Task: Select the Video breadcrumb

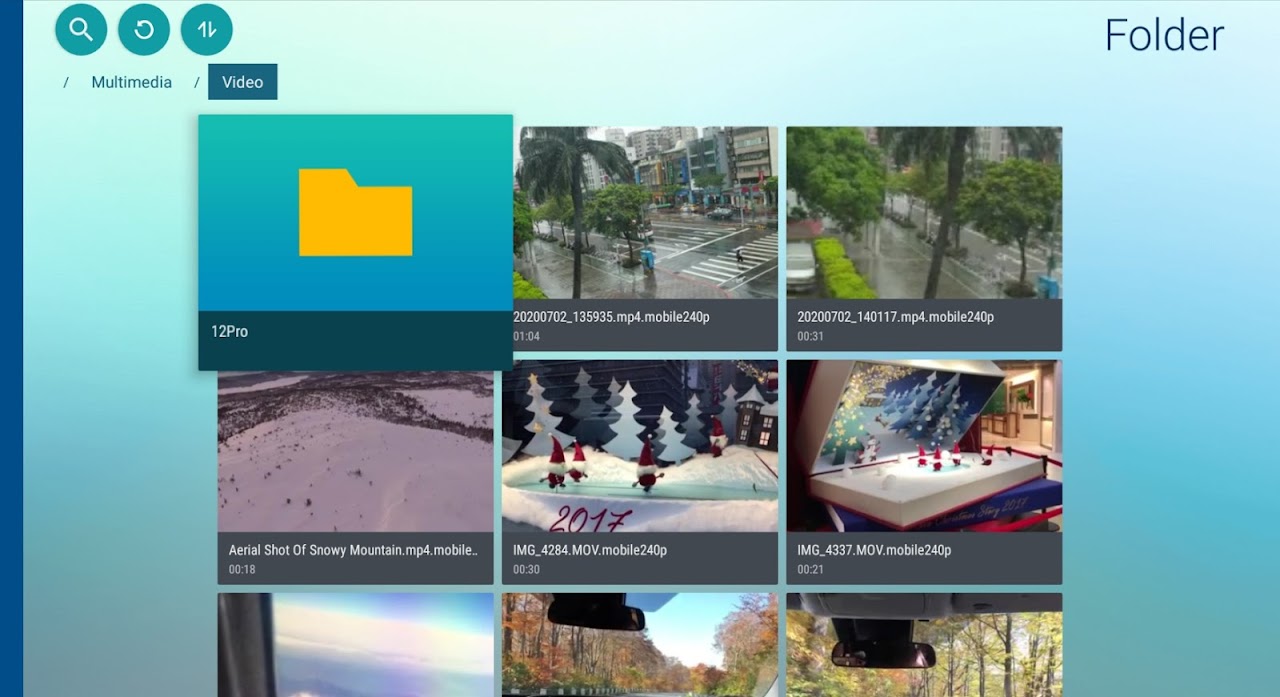Action: tap(243, 82)
